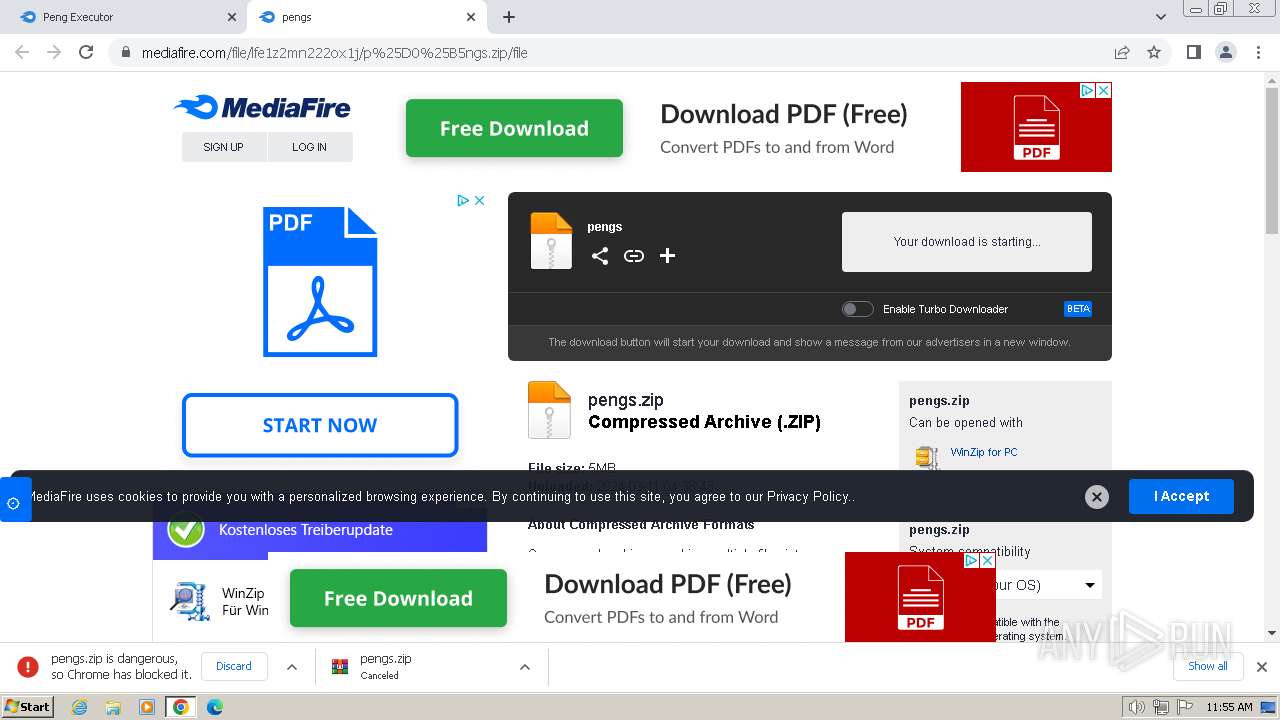Switch to the Peng Executor tab
Image resolution: width=1280 pixels, height=720 pixels.
coord(123,17)
